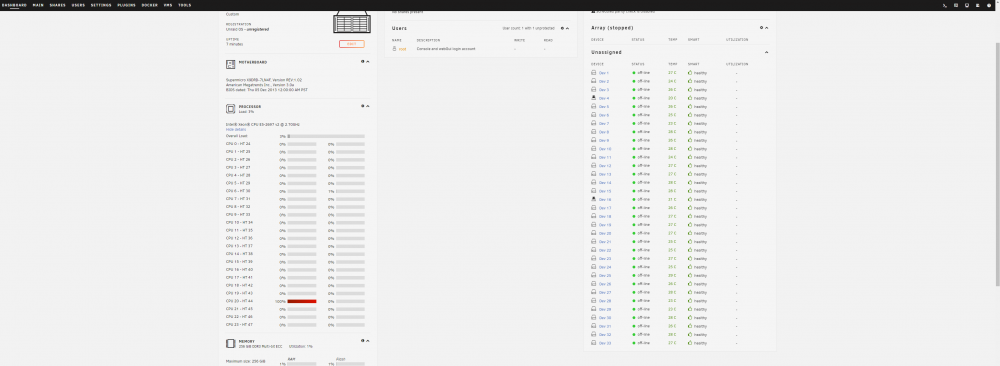Viewport: 1000px width, 366px height.
Task: Collapse the Motherboard section chevron
Action: click(x=368, y=62)
